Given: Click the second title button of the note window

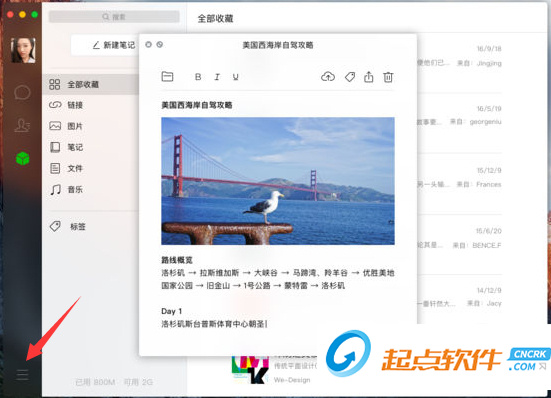Looking at the screenshot, I should click(160, 45).
